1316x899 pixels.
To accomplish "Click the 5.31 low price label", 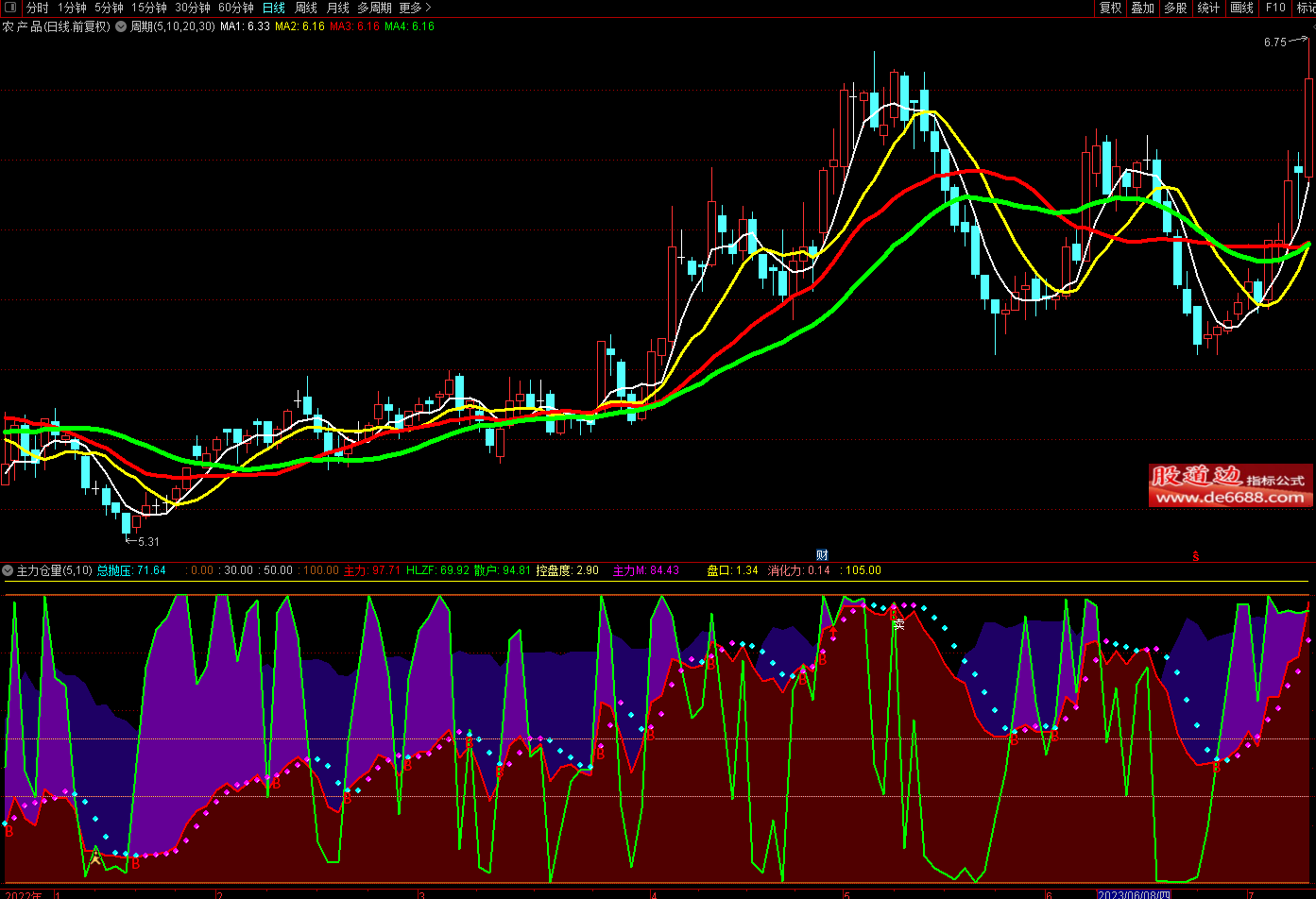I will click(x=148, y=542).
